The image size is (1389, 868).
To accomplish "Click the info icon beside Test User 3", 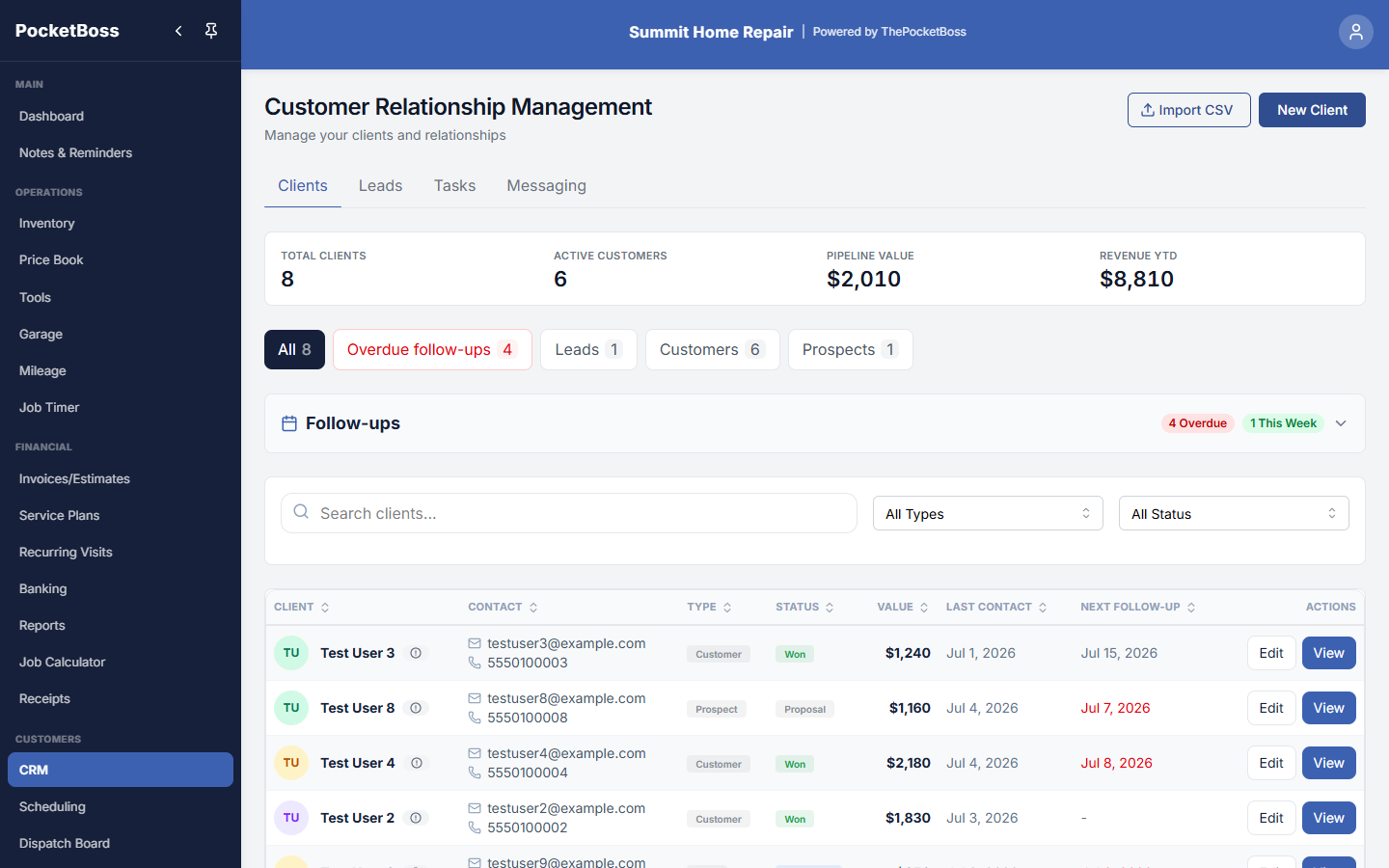I will tap(416, 653).
